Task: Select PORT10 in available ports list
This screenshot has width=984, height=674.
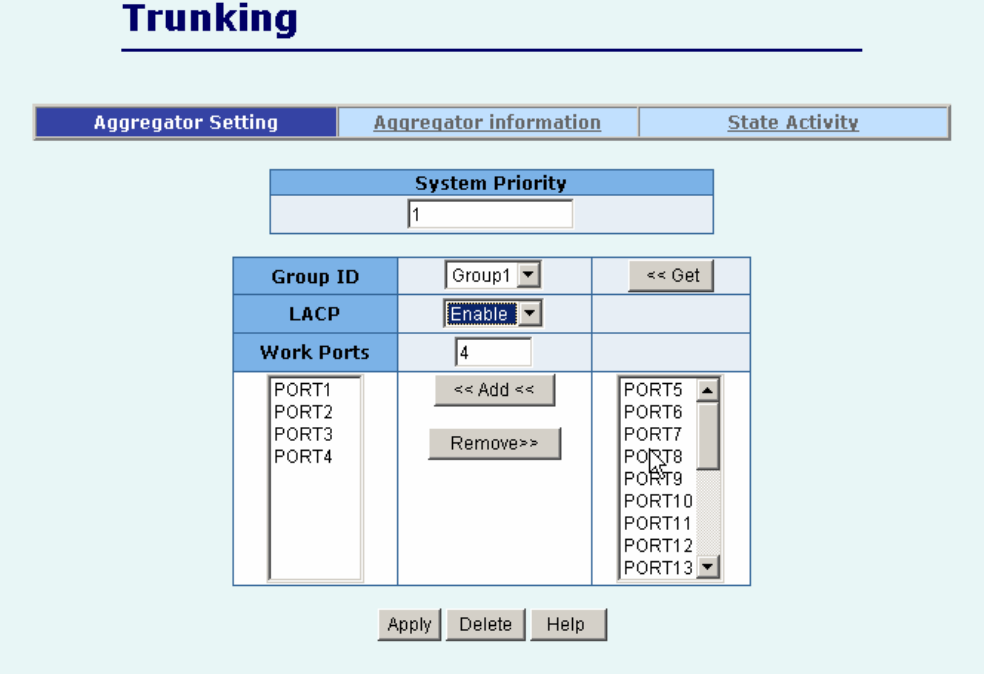Action: (x=657, y=501)
